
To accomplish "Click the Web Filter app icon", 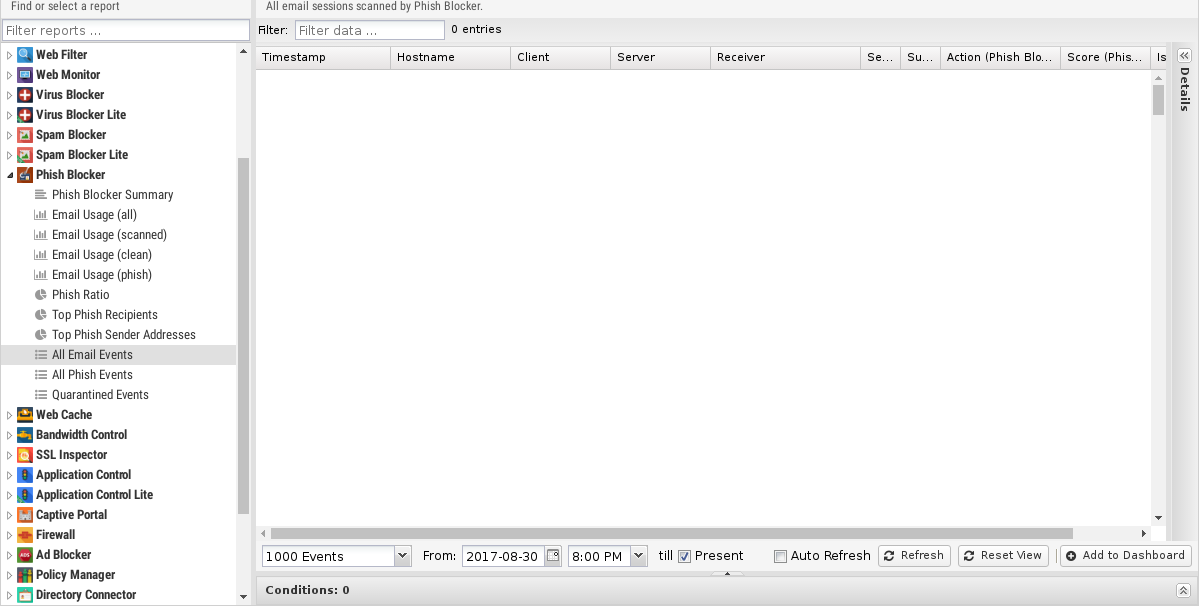I will (25, 55).
